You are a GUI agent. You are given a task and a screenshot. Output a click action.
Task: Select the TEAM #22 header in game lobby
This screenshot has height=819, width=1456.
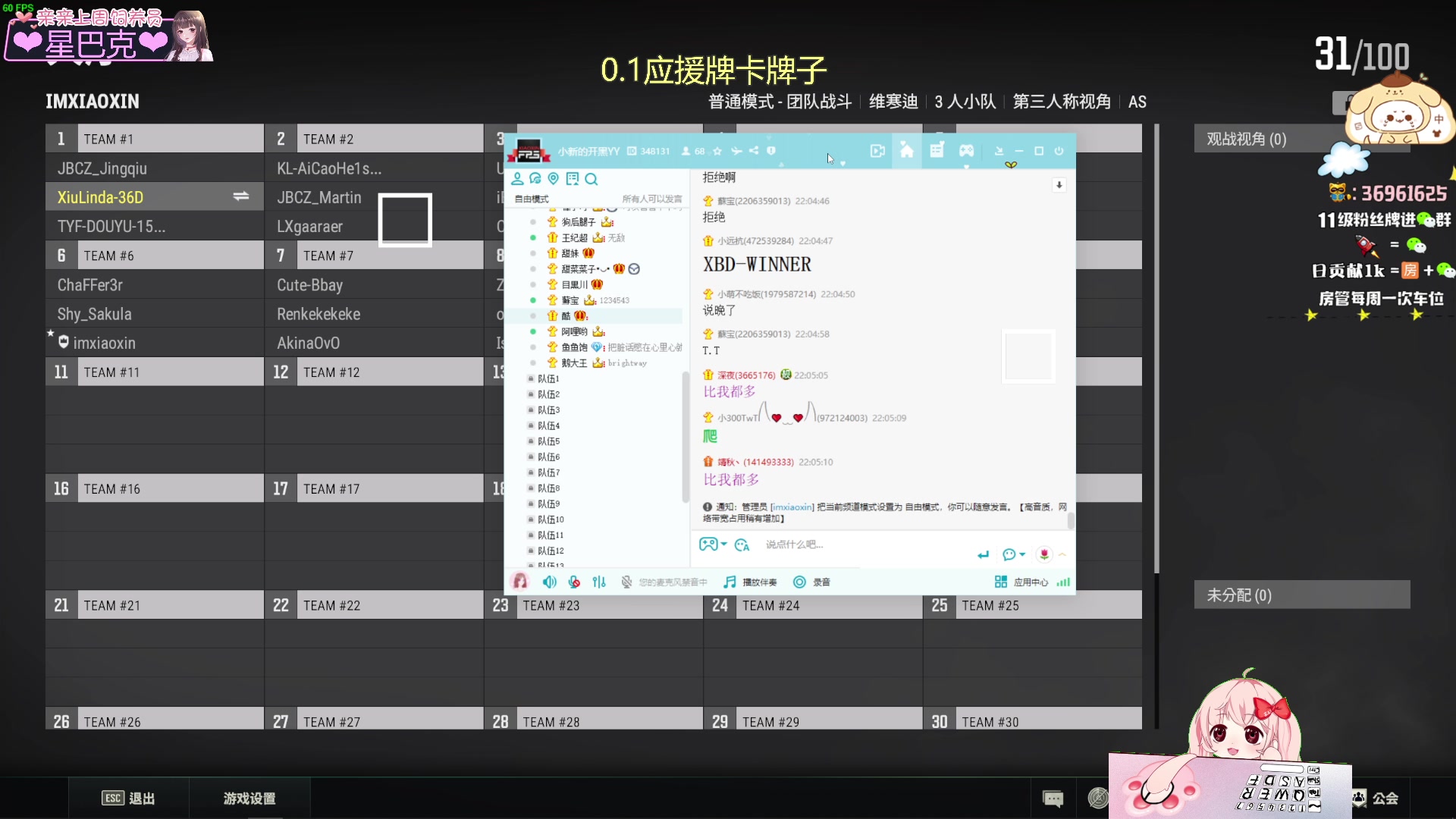374,605
